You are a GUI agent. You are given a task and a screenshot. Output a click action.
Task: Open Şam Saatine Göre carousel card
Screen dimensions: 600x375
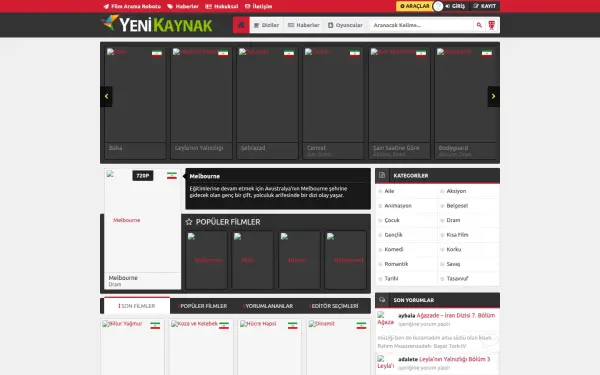(399, 103)
